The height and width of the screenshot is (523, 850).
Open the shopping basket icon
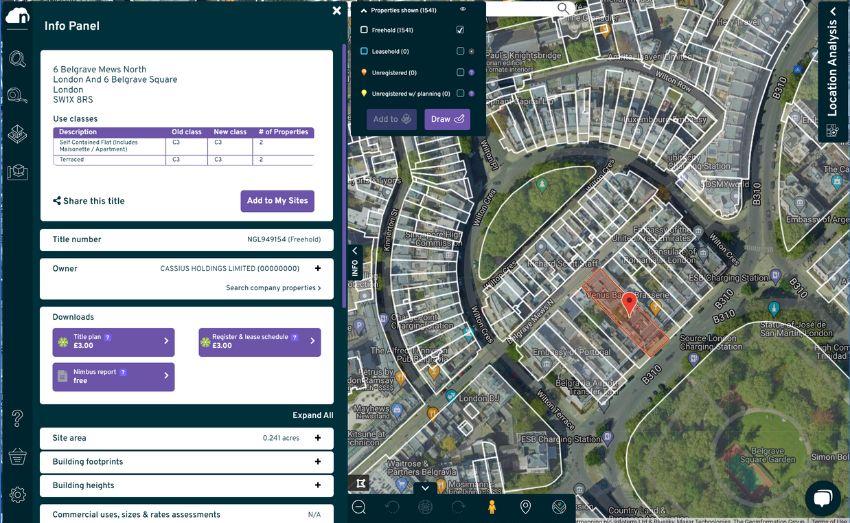(x=17, y=457)
